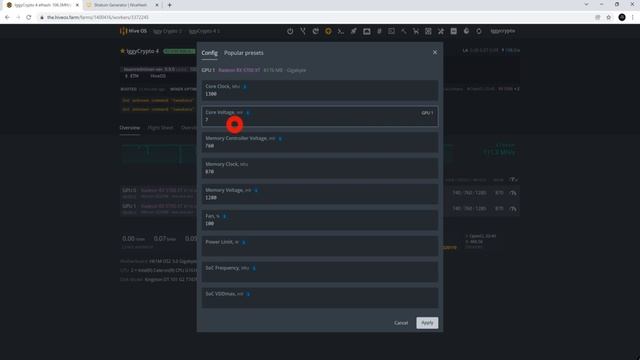Reload the browser page
The image size is (640, 360).
[x=29, y=17]
